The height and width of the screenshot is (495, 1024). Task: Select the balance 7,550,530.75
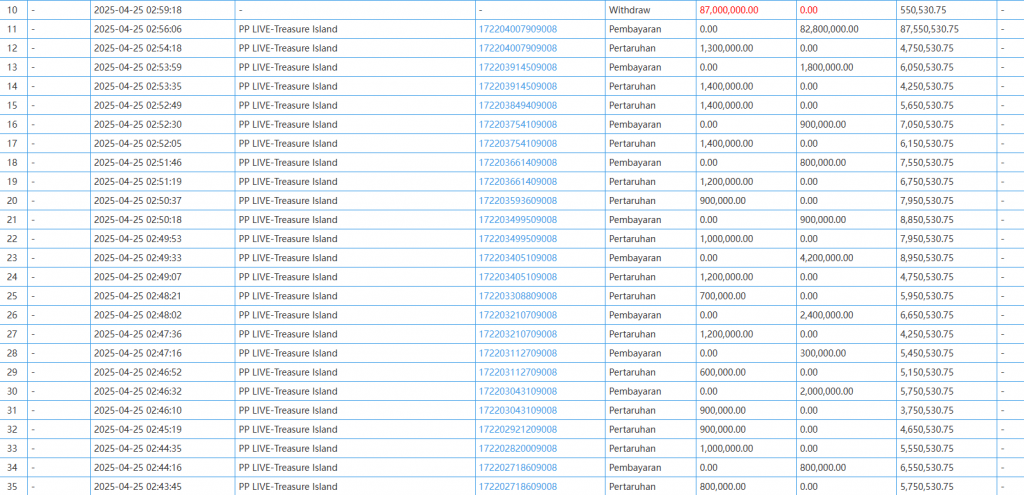pos(927,163)
